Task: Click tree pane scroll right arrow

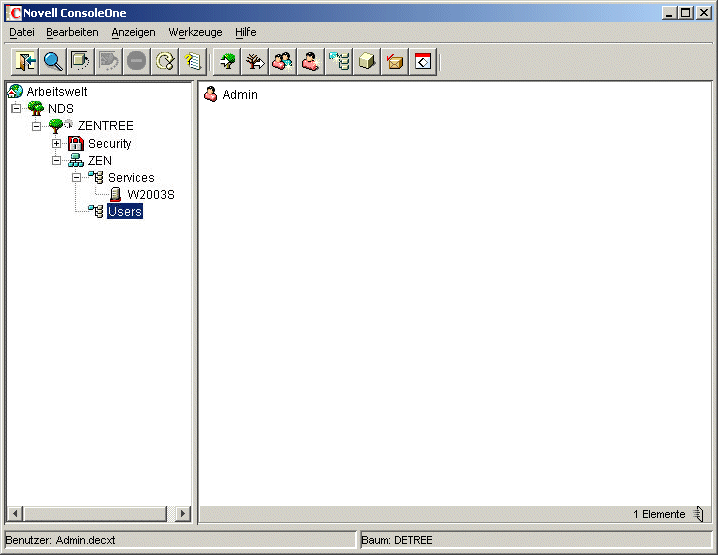Action: (183, 514)
